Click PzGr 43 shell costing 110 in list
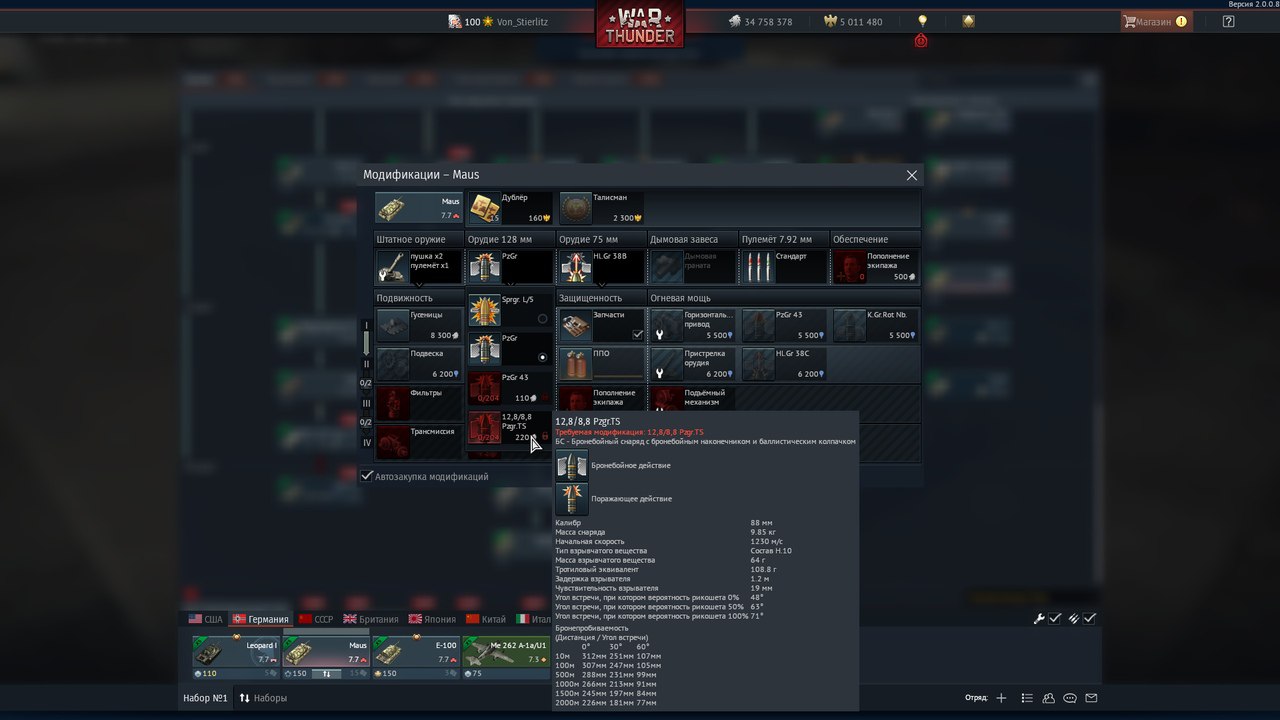Screen dimensions: 1280x720 (510, 388)
